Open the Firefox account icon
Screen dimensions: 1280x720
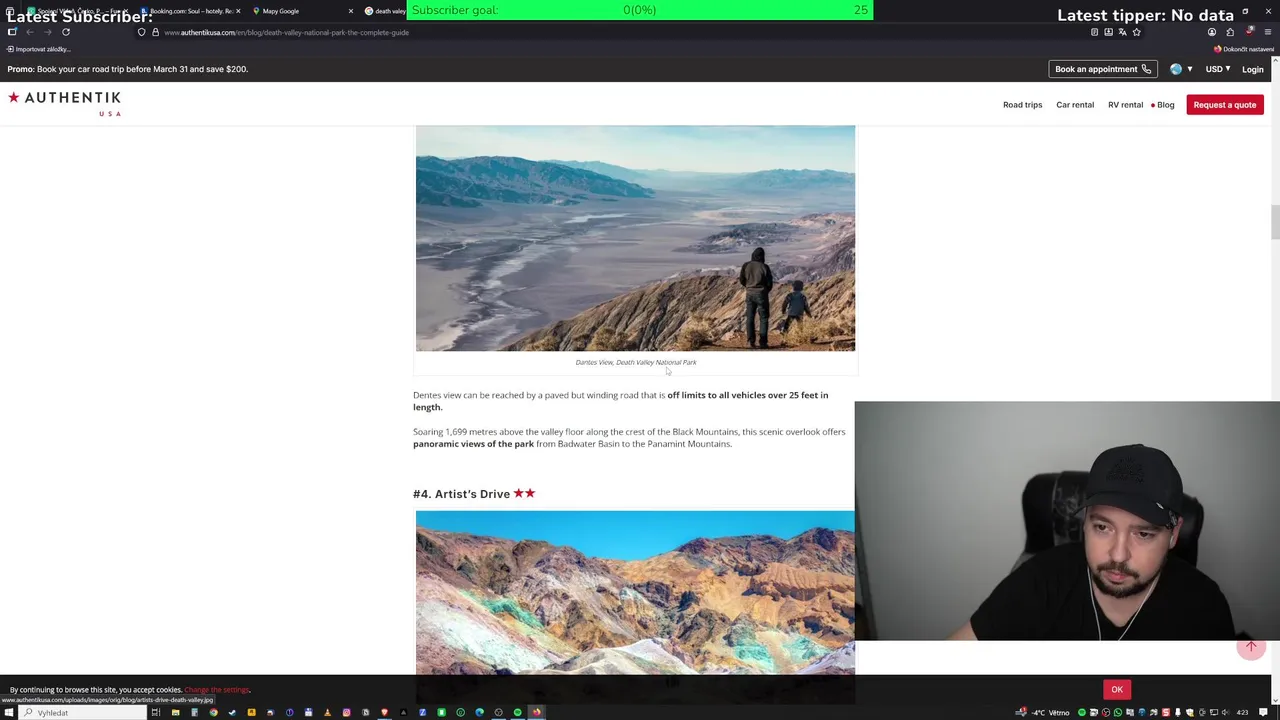coord(1212,32)
